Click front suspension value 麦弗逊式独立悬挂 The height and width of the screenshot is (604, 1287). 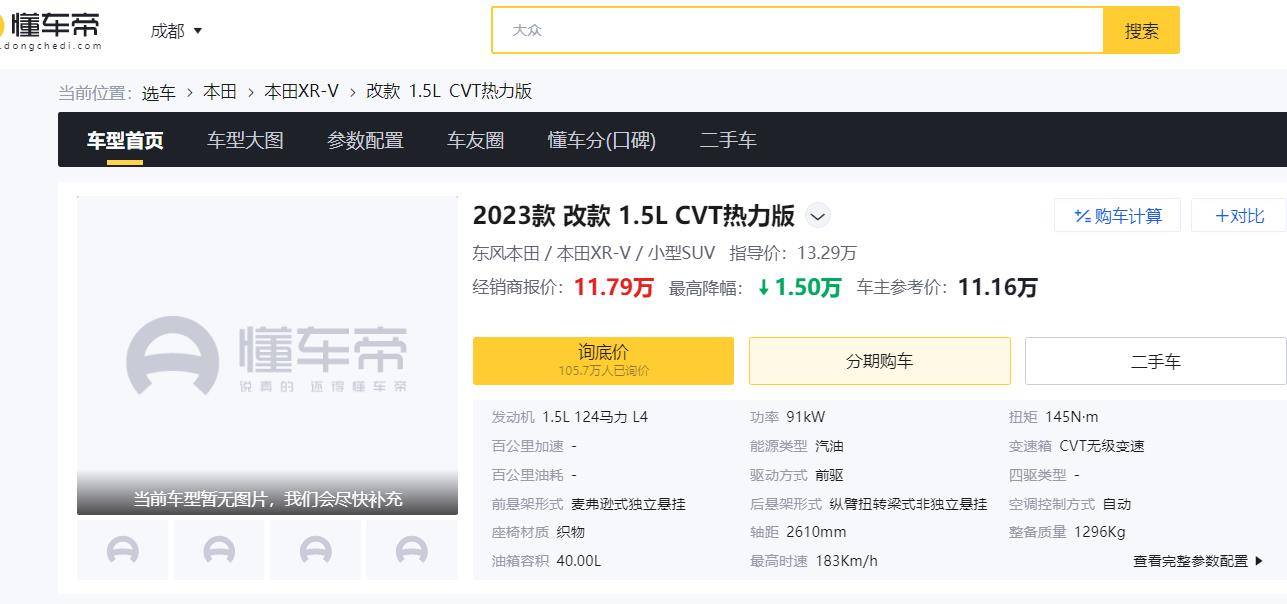(x=628, y=504)
